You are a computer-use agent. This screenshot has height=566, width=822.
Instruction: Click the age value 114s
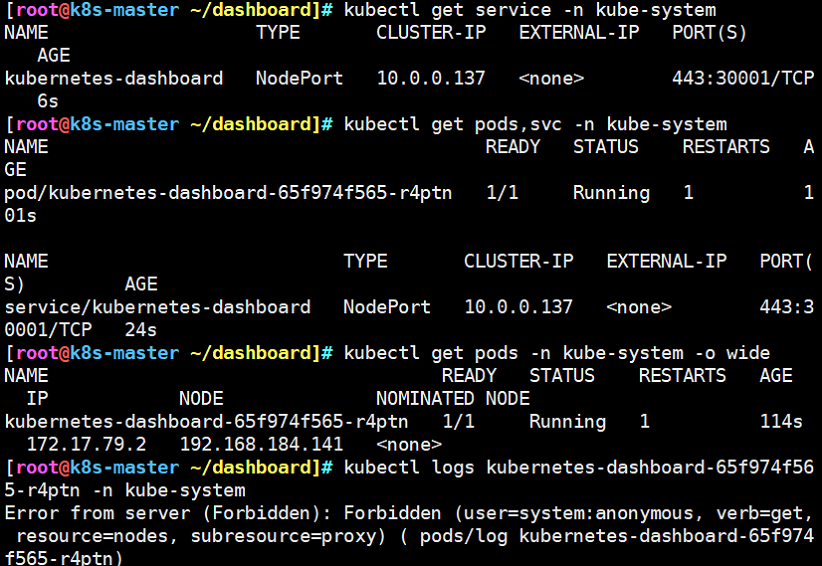[x=781, y=421]
